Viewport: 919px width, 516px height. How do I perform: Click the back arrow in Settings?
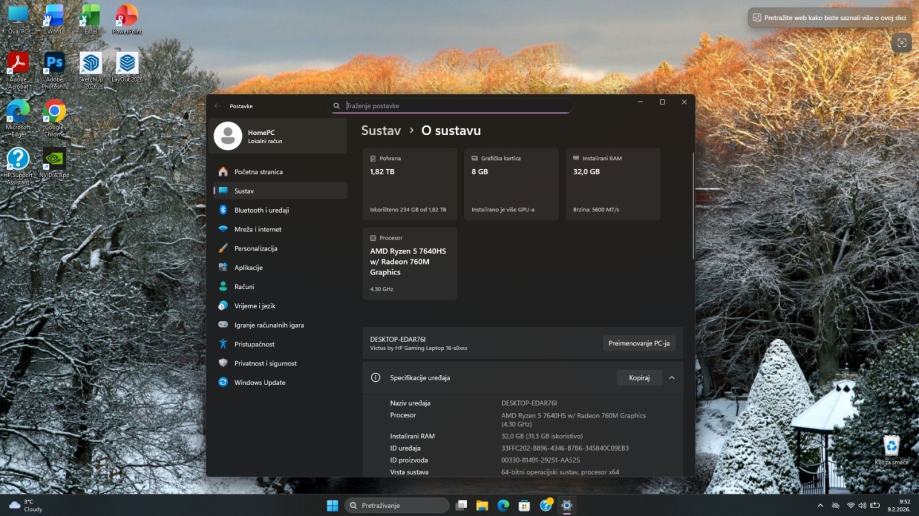[x=218, y=106]
